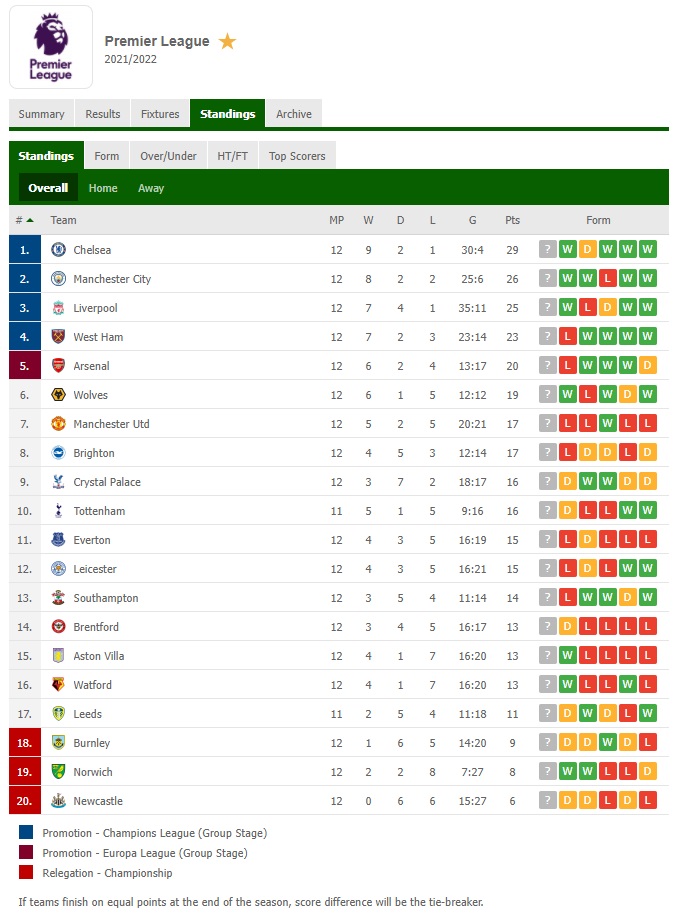
Task: Show the Away standings view
Action: [x=151, y=188]
